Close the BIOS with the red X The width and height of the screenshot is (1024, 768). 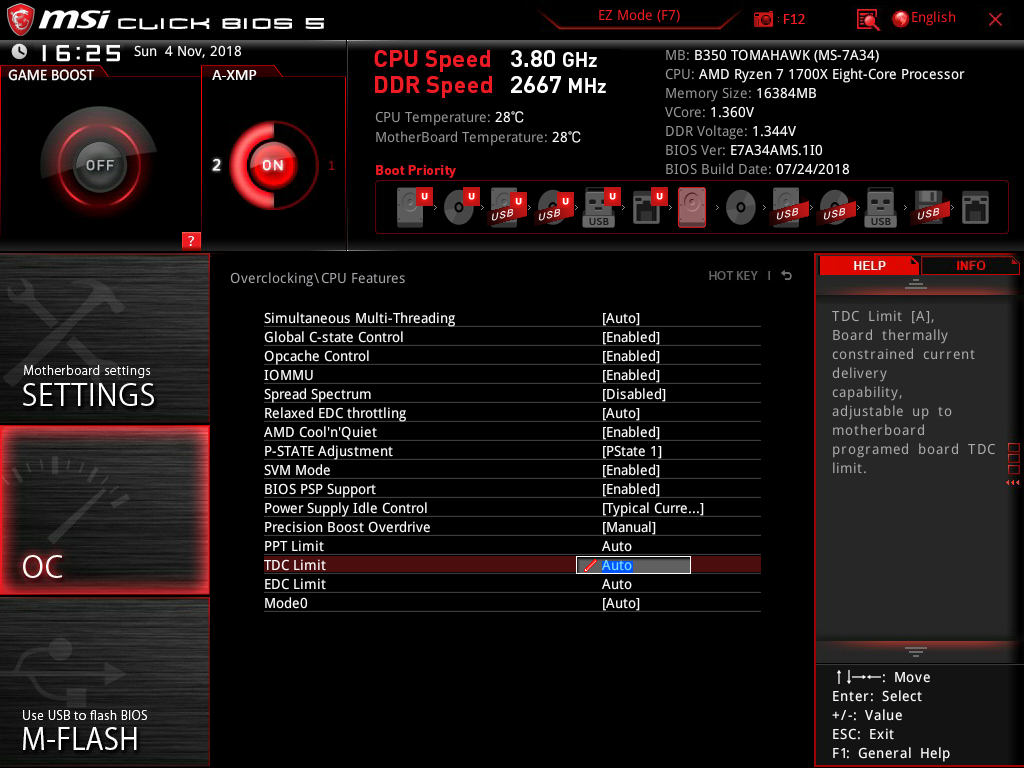point(995,19)
